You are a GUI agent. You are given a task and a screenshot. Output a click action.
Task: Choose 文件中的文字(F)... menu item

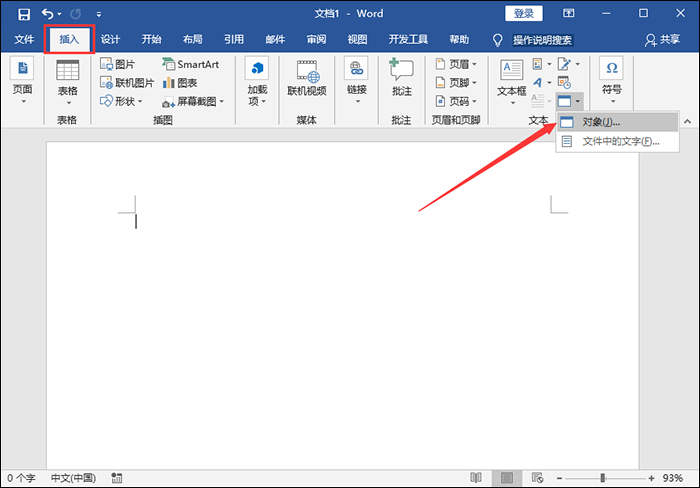[617, 142]
